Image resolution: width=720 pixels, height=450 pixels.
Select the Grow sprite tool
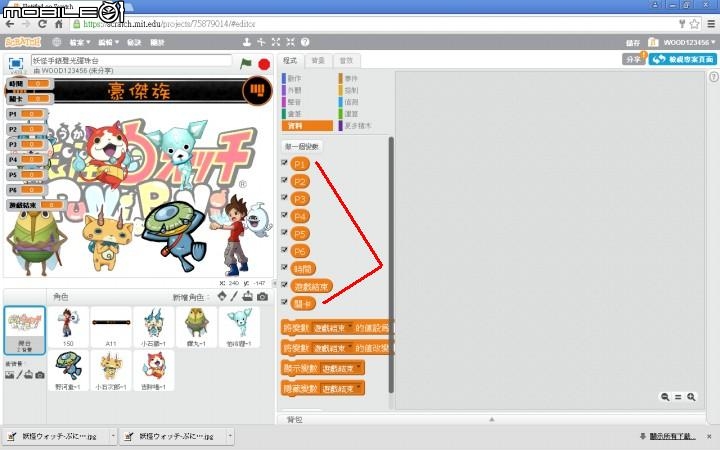click(276, 42)
